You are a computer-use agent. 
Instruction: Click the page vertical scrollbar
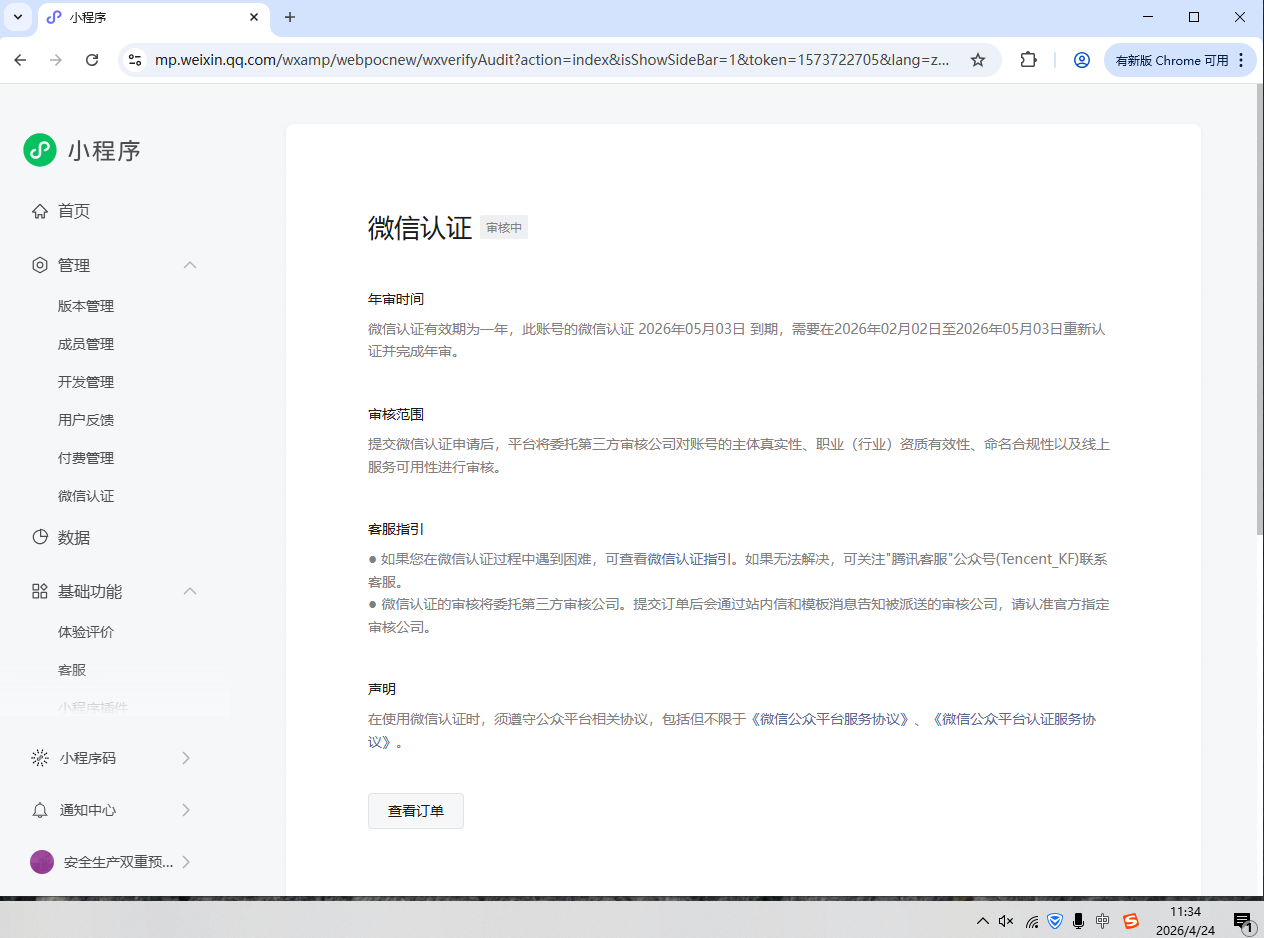pos(1258,310)
